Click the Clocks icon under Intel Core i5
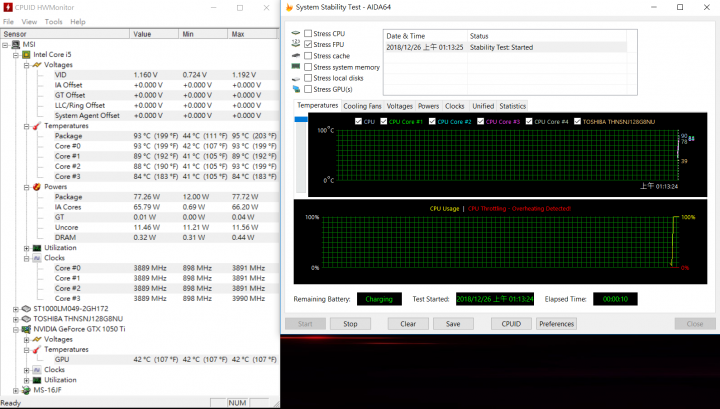720x409 pixels. pos(37,258)
